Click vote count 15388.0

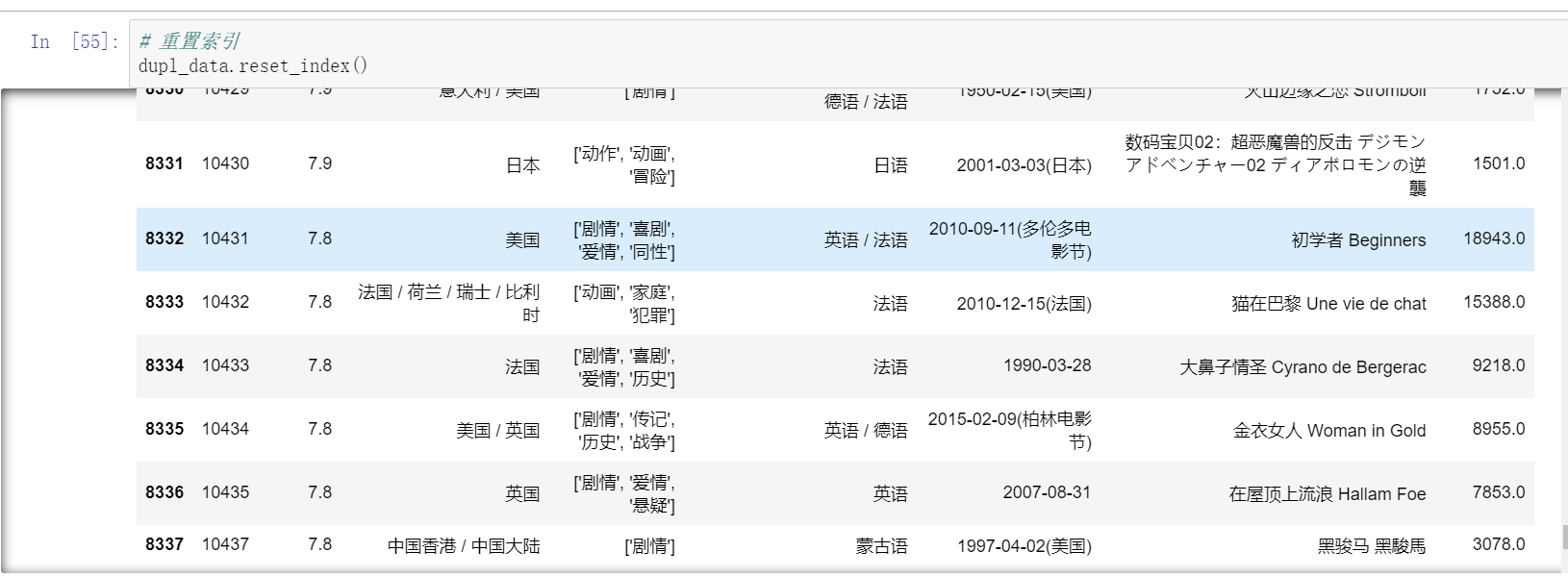pos(1494,302)
